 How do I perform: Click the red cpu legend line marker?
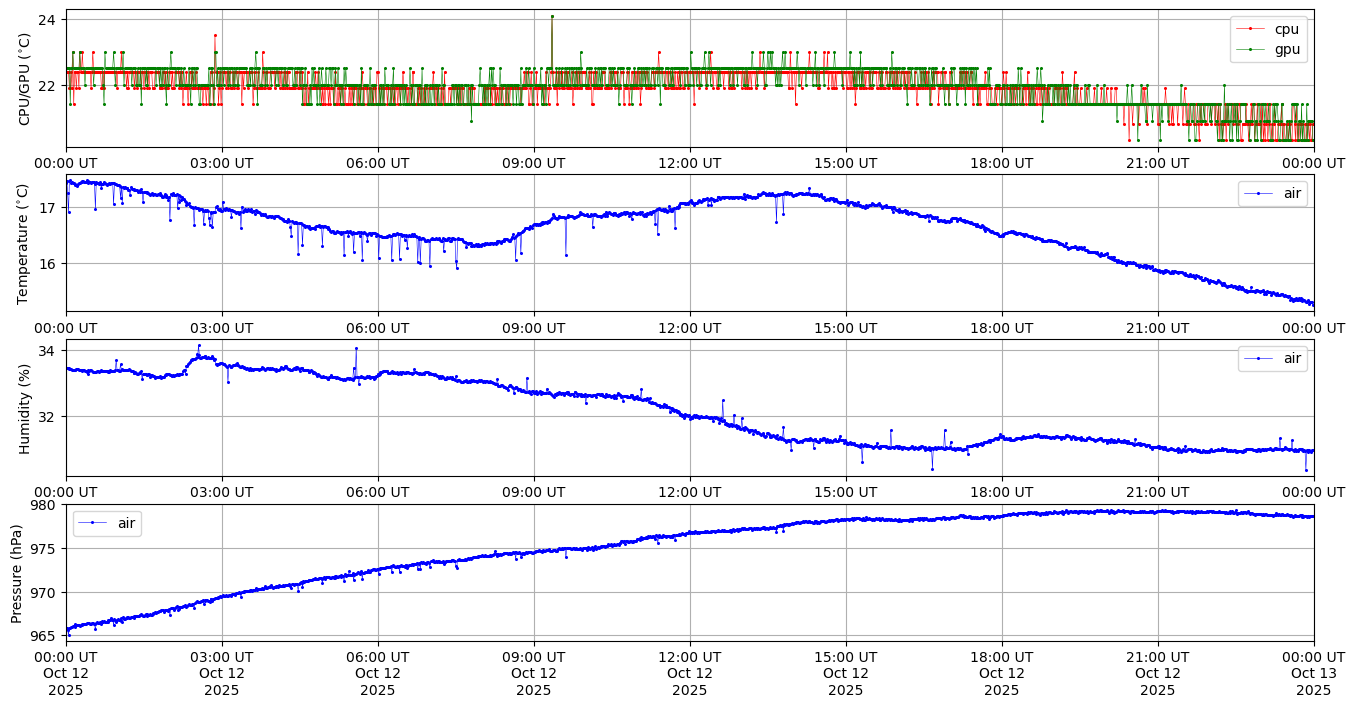(1250, 29)
